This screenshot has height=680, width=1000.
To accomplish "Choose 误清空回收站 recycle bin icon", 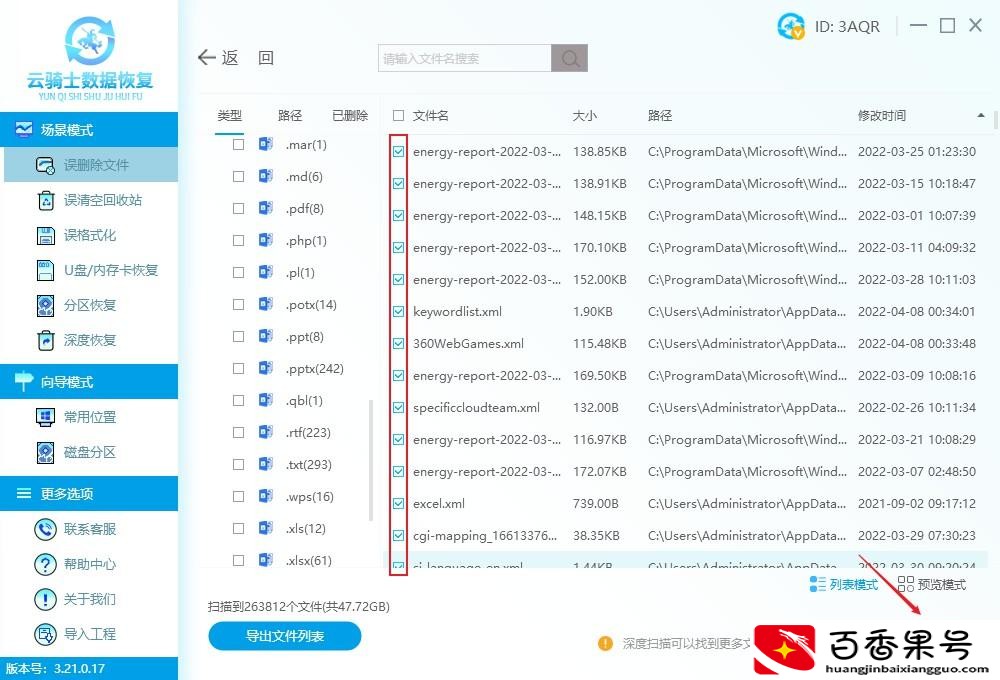I will (46, 200).
